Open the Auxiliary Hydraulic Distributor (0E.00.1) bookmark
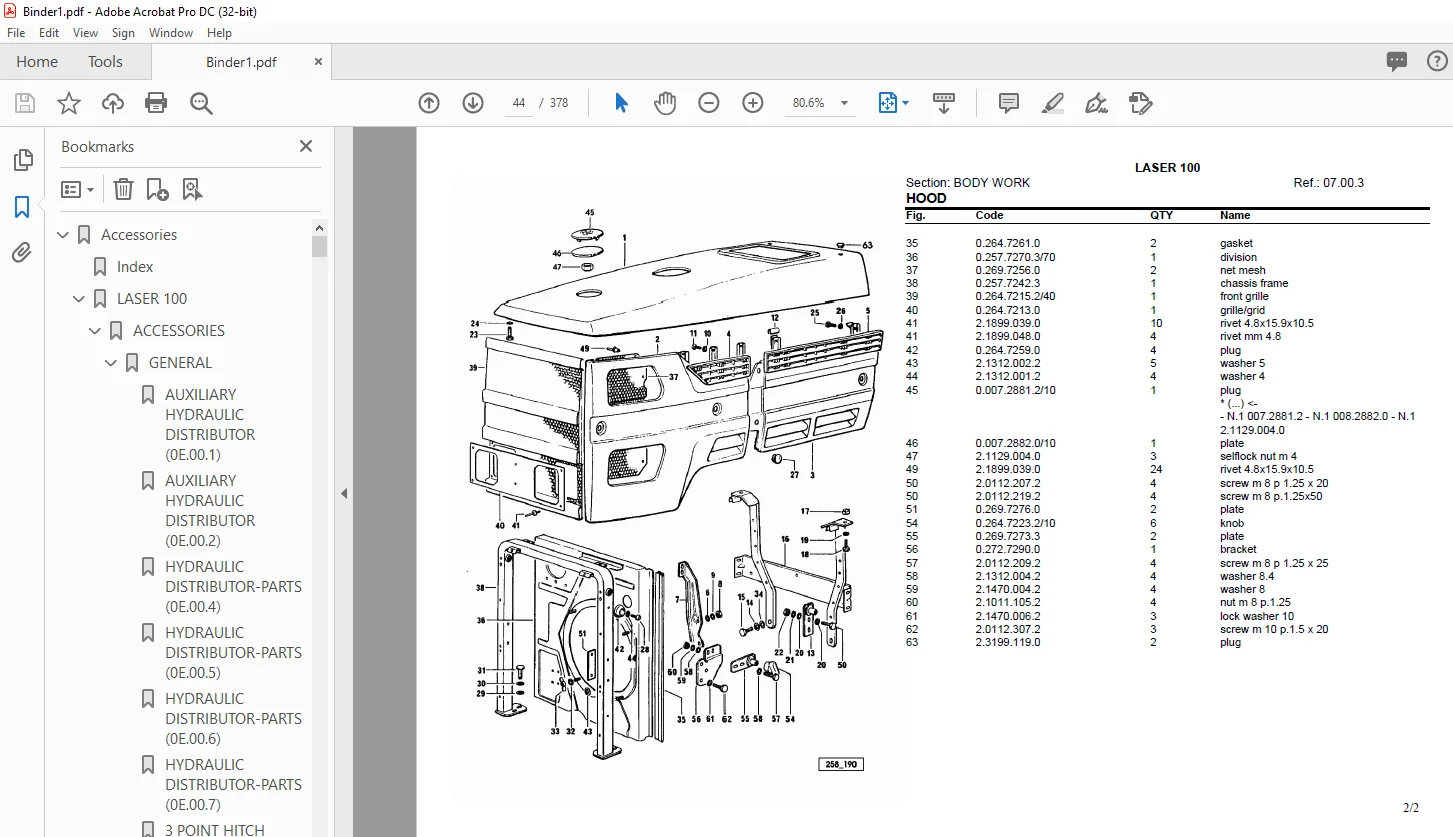 click(x=210, y=425)
